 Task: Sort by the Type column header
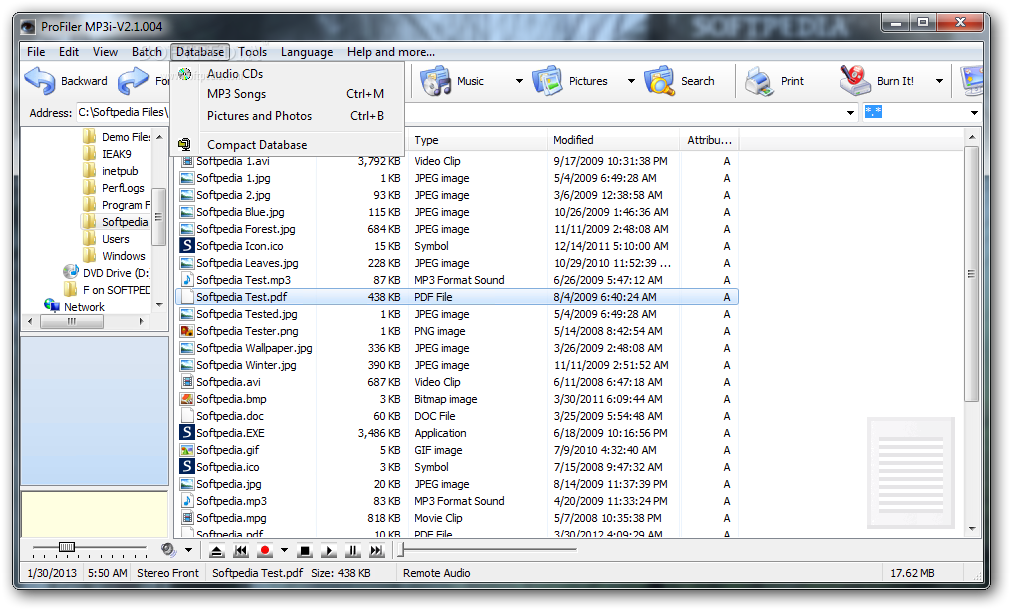tap(477, 140)
